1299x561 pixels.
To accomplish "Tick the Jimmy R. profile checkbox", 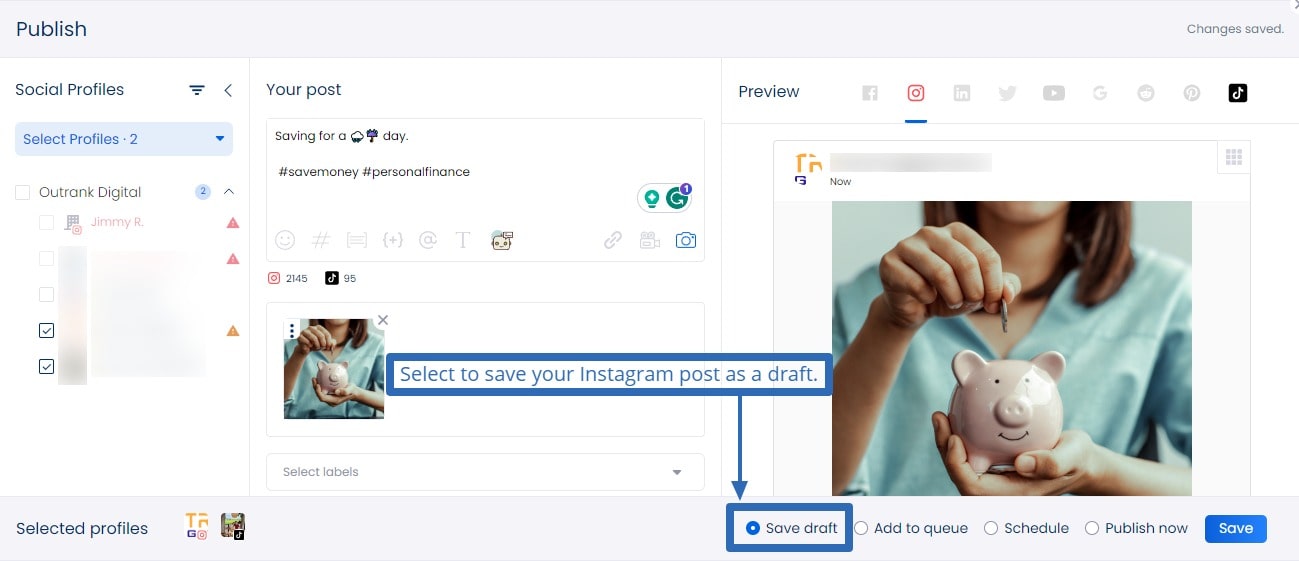I will pos(46,222).
